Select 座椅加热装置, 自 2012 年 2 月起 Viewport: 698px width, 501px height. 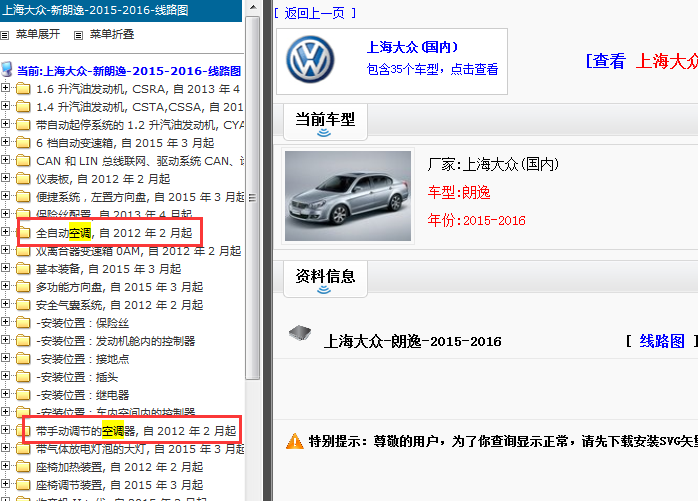click(x=119, y=467)
